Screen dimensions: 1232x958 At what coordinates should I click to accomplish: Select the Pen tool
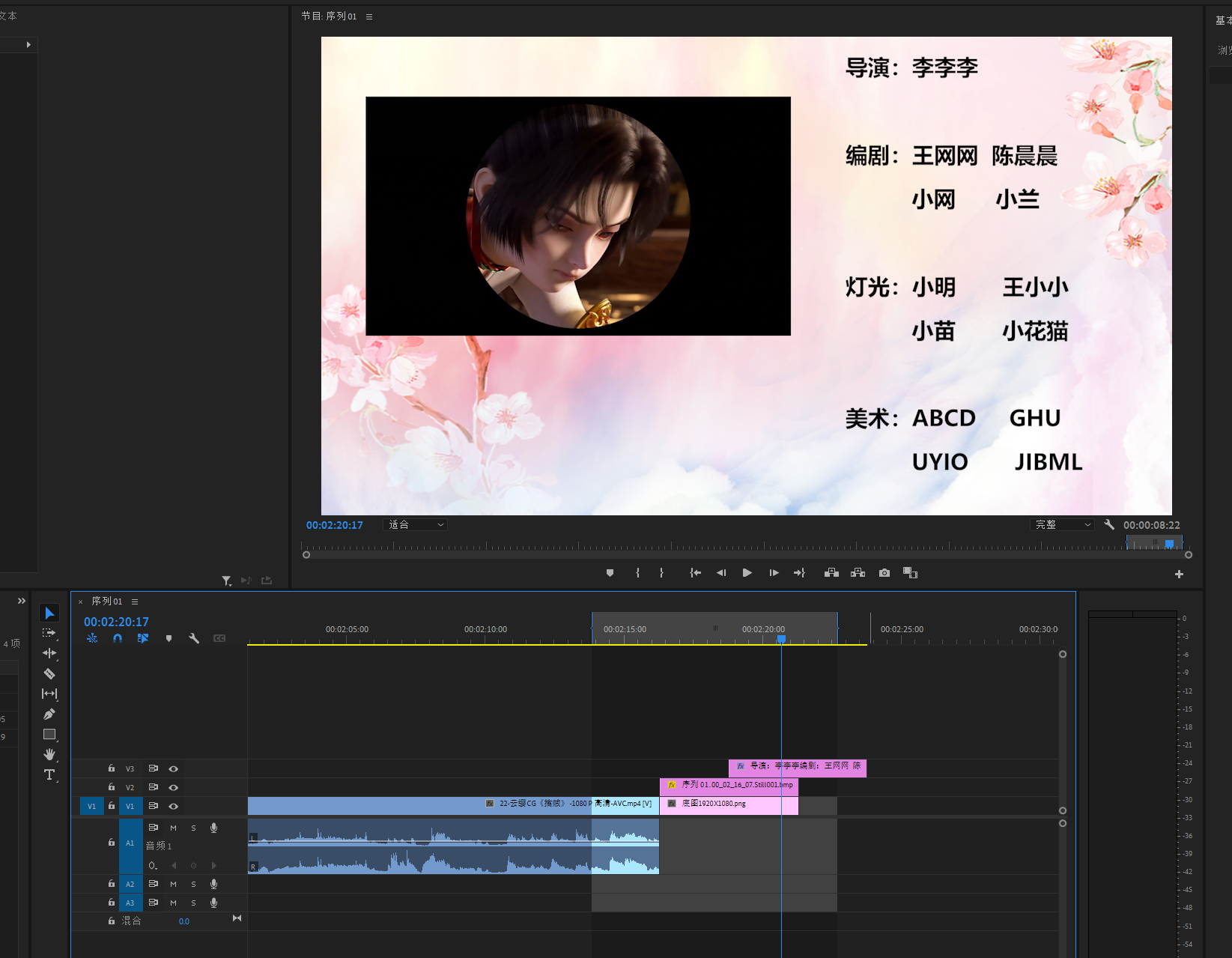pyautogui.click(x=49, y=714)
